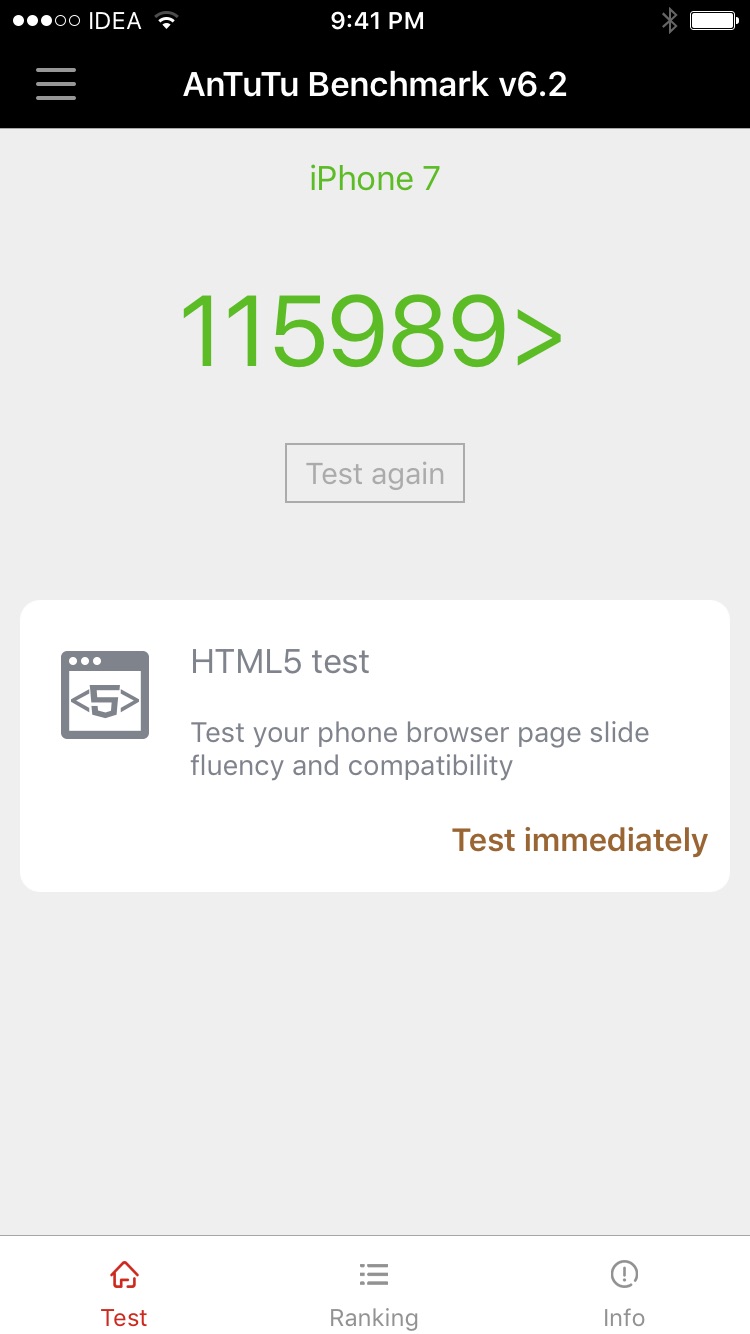The width and height of the screenshot is (750, 1334).
Task: Open score details for 115989
Action: (370, 332)
